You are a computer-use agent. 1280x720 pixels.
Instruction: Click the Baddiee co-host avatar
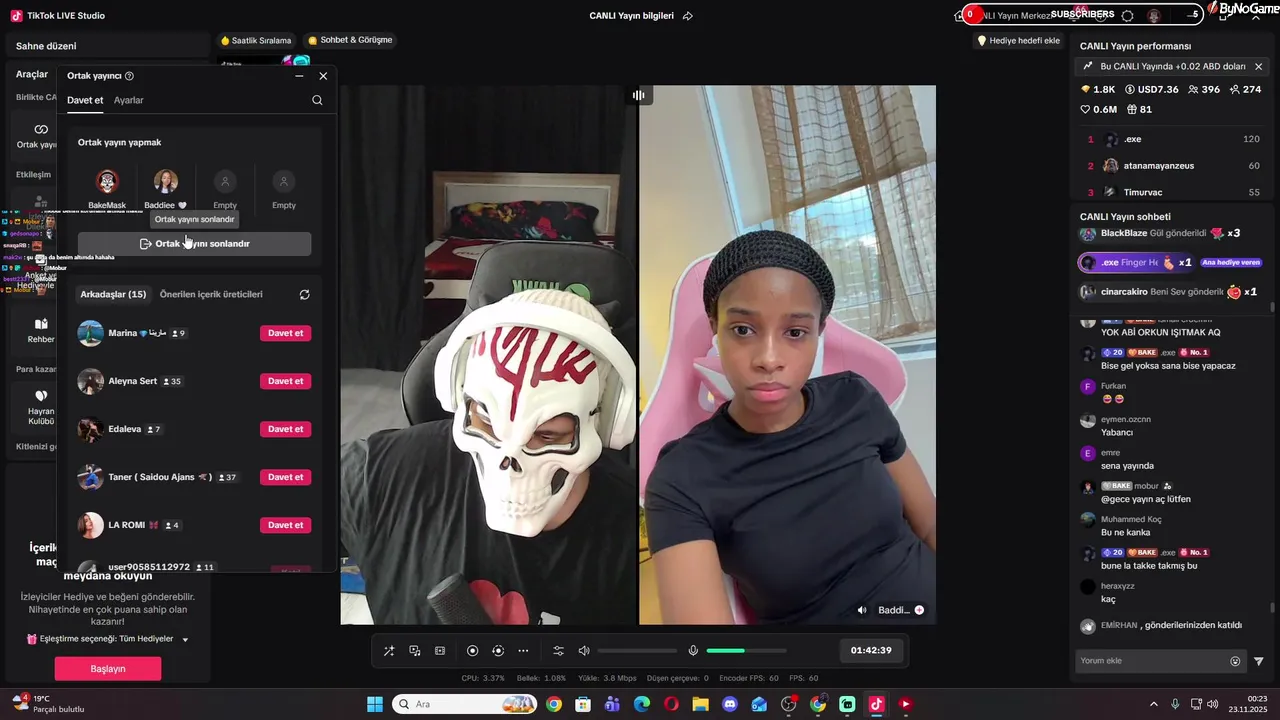pos(166,182)
